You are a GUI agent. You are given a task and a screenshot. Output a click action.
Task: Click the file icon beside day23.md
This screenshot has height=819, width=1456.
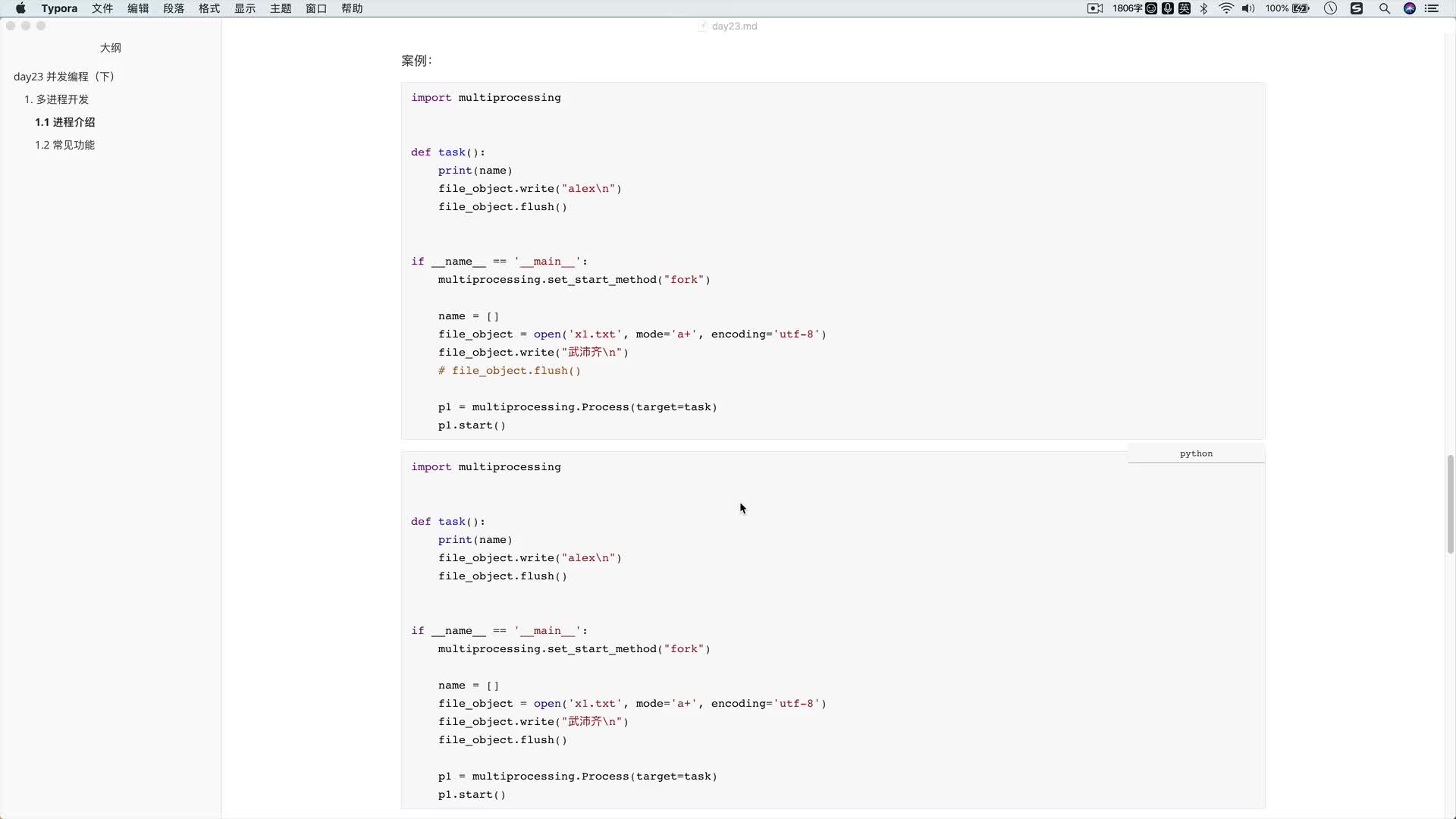click(703, 26)
